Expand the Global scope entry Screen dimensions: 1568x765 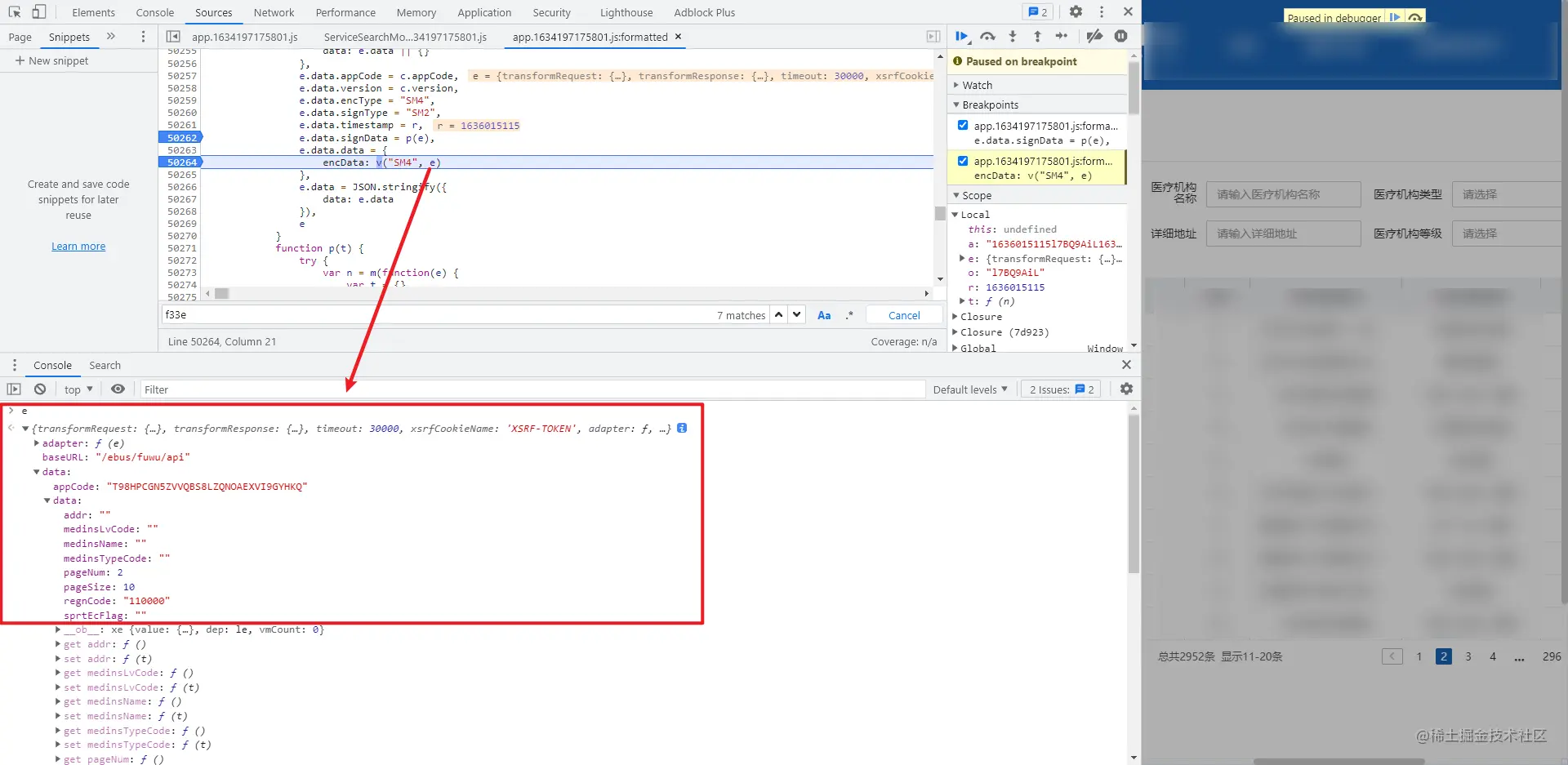955,349
